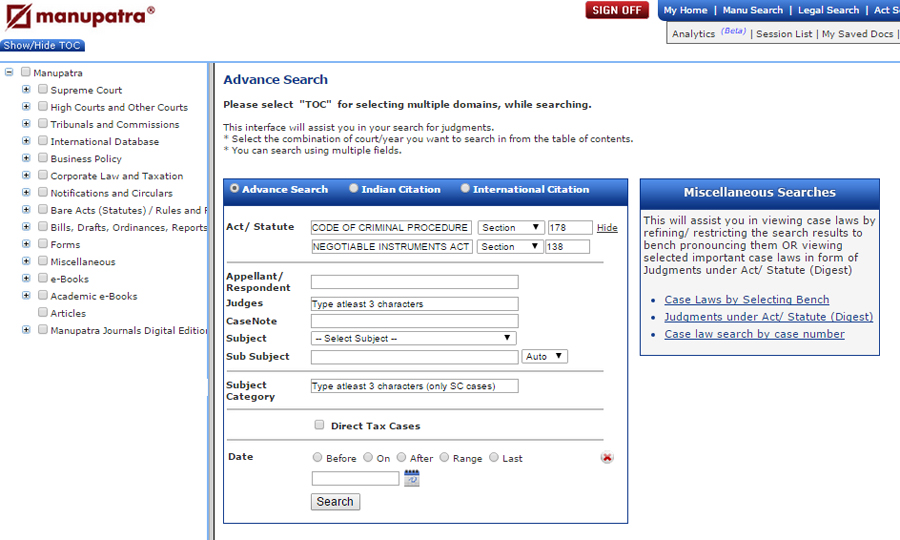Choose the On date option
Viewport: 900px width, 540px height.
pyautogui.click(x=368, y=457)
